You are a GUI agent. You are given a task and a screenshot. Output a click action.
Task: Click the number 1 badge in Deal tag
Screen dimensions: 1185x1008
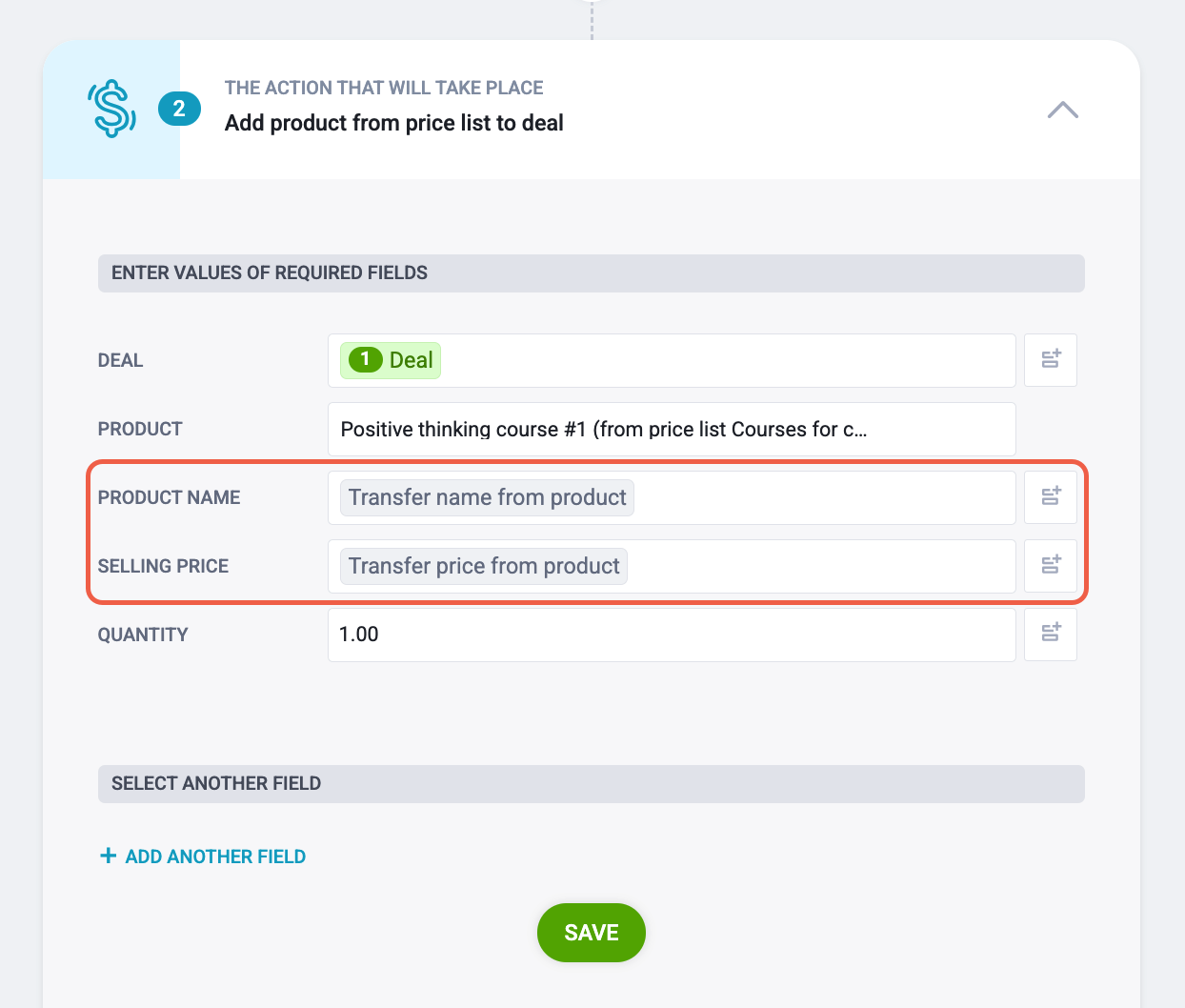tap(365, 359)
